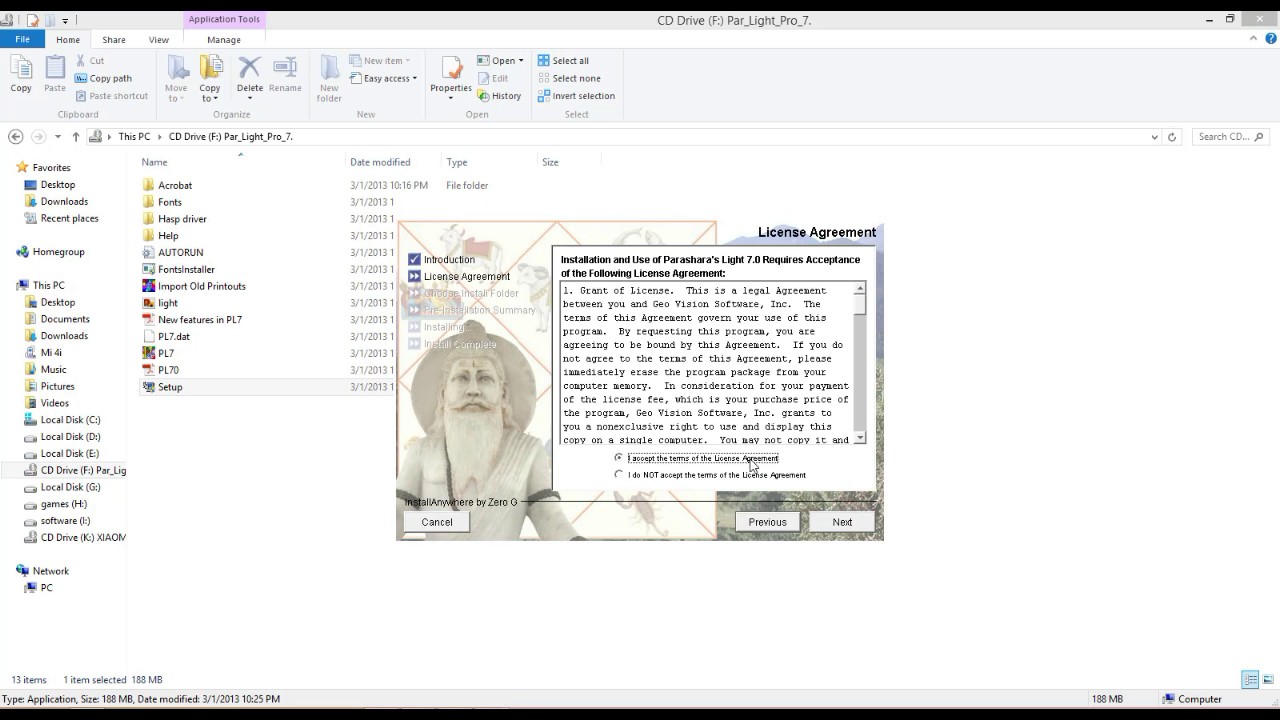Click the History button
1280x720 pixels.
[x=499, y=96]
